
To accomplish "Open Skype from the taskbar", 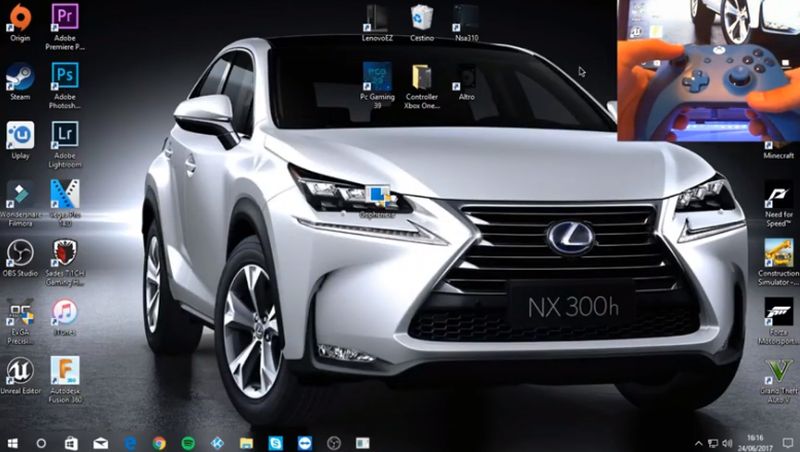I will coord(276,443).
